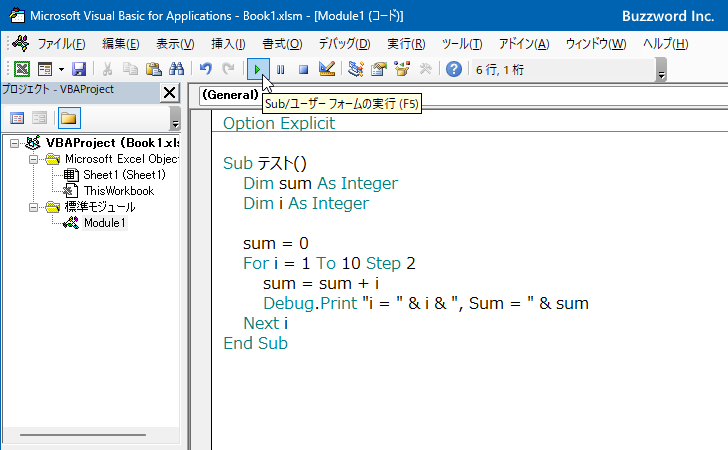Viewport: 728px width, 450px height.
Task: Open the アドイン(A) menu
Action: pos(524,44)
